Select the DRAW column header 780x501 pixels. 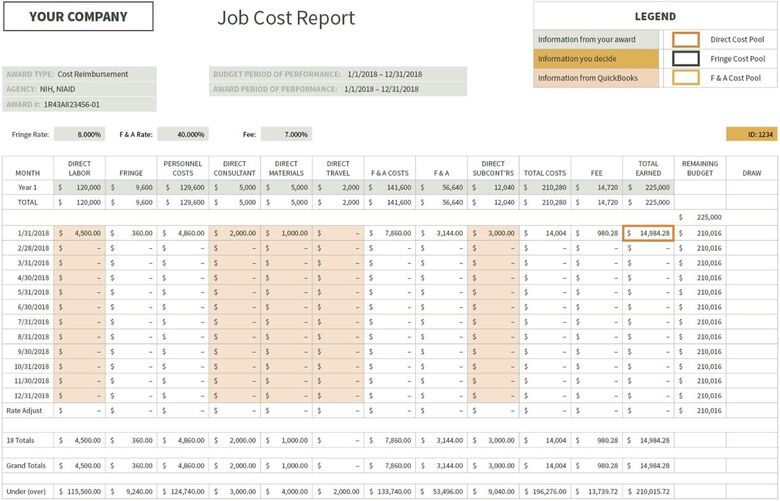coord(752,168)
